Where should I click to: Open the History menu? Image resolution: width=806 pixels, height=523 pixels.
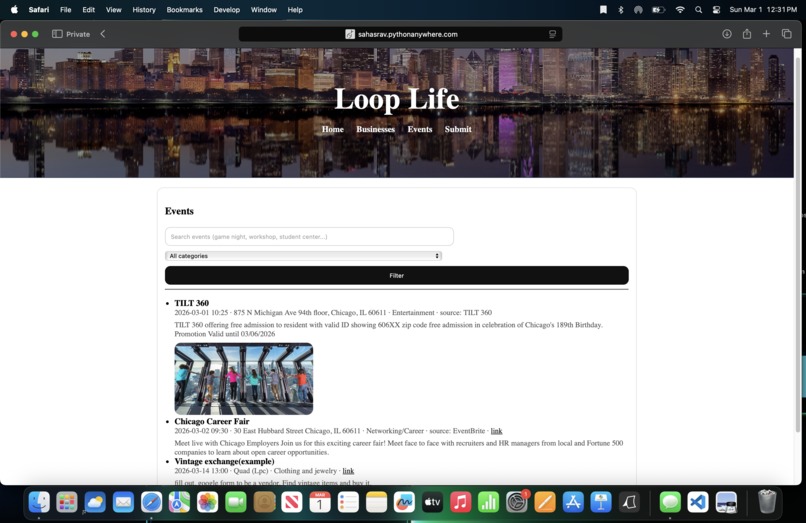pyautogui.click(x=144, y=10)
